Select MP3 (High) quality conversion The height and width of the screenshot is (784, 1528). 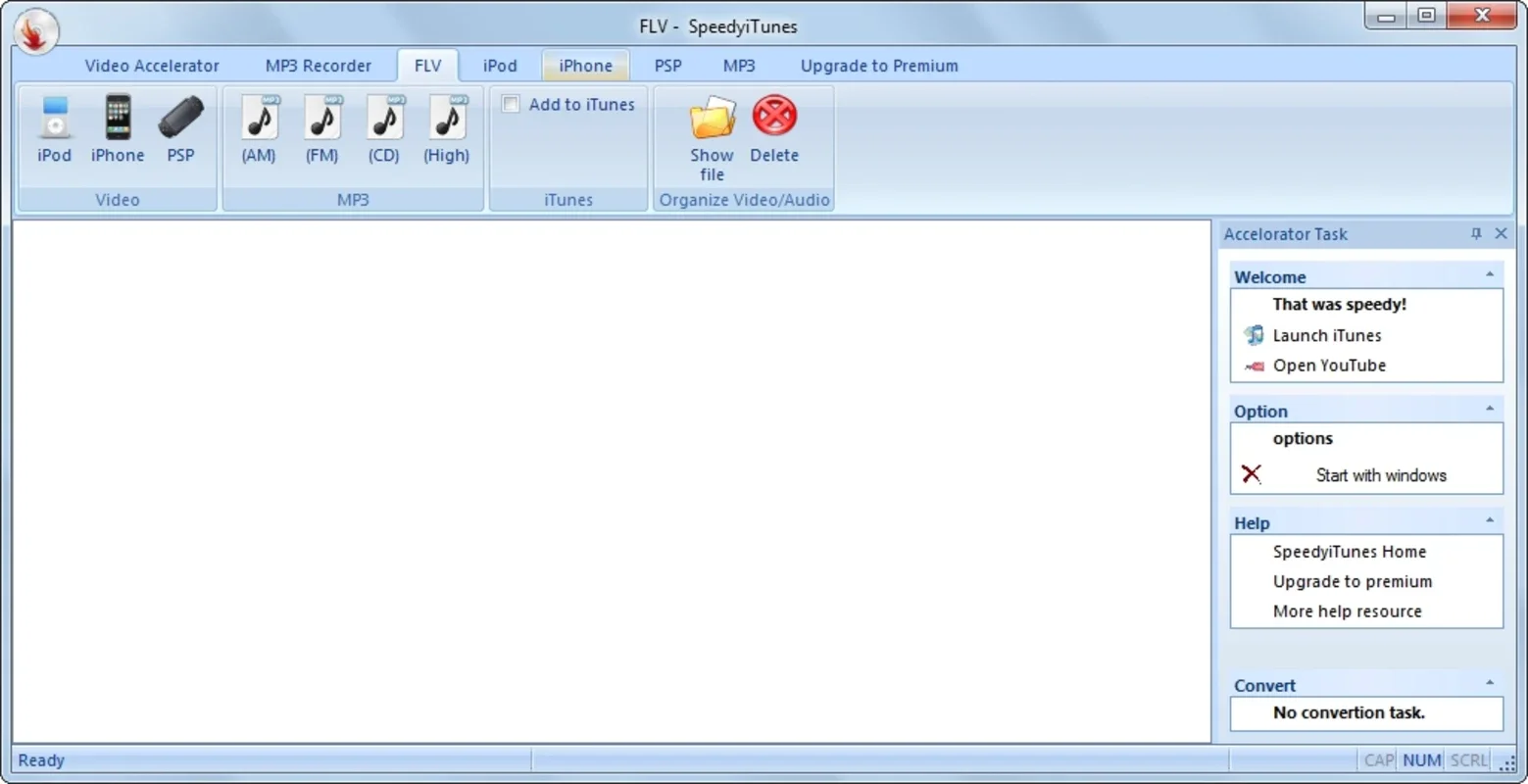tap(447, 129)
